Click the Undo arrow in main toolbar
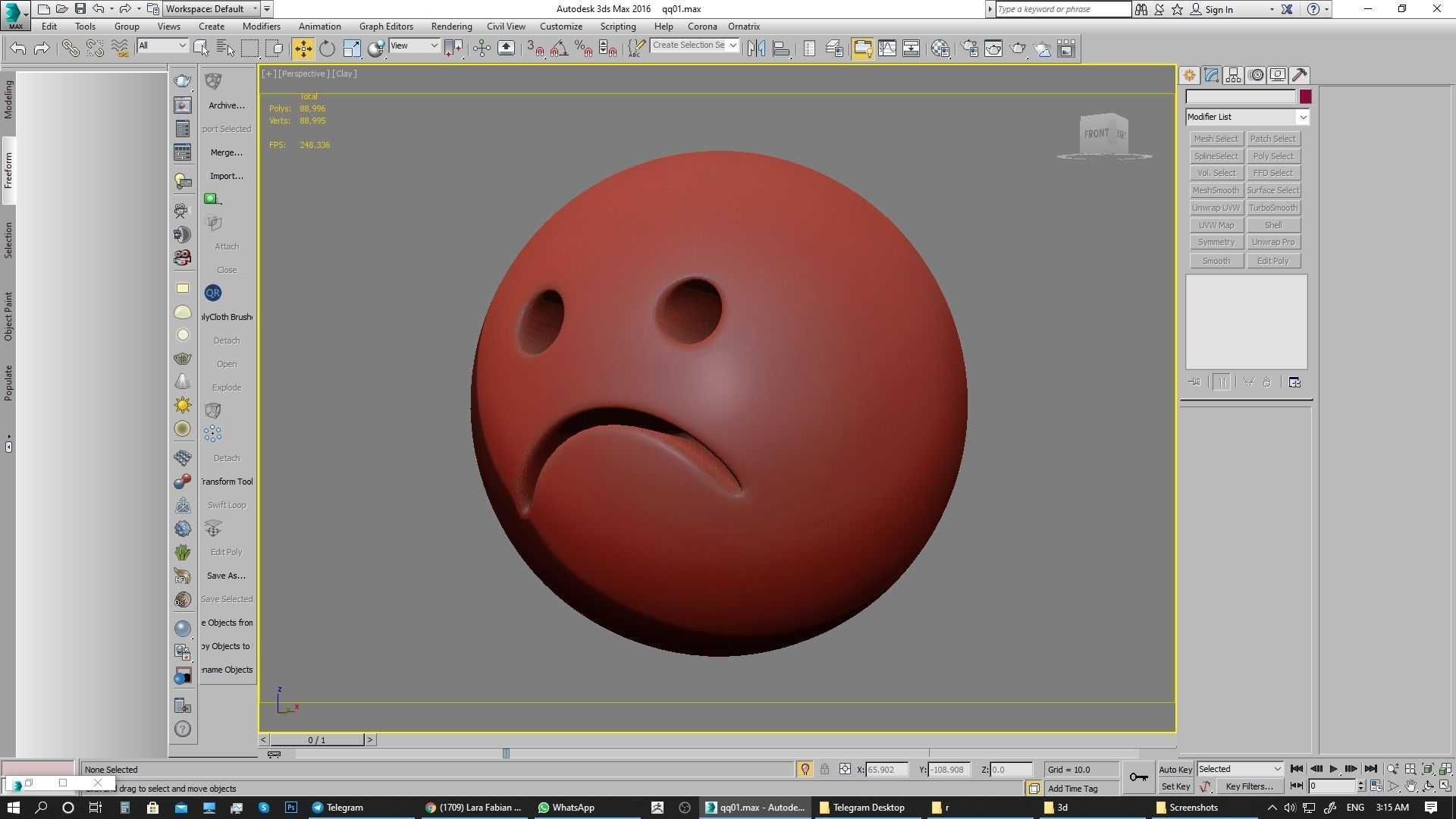 click(x=18, y=49)
